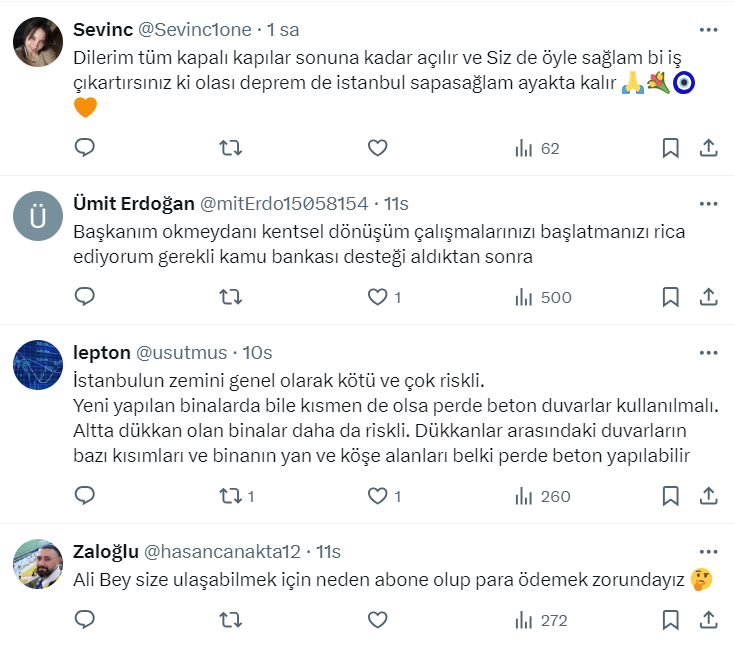Viewport: 735px width, 646px height.
Task: Share Sevinc's tweet
Action: tap(708, 148)
